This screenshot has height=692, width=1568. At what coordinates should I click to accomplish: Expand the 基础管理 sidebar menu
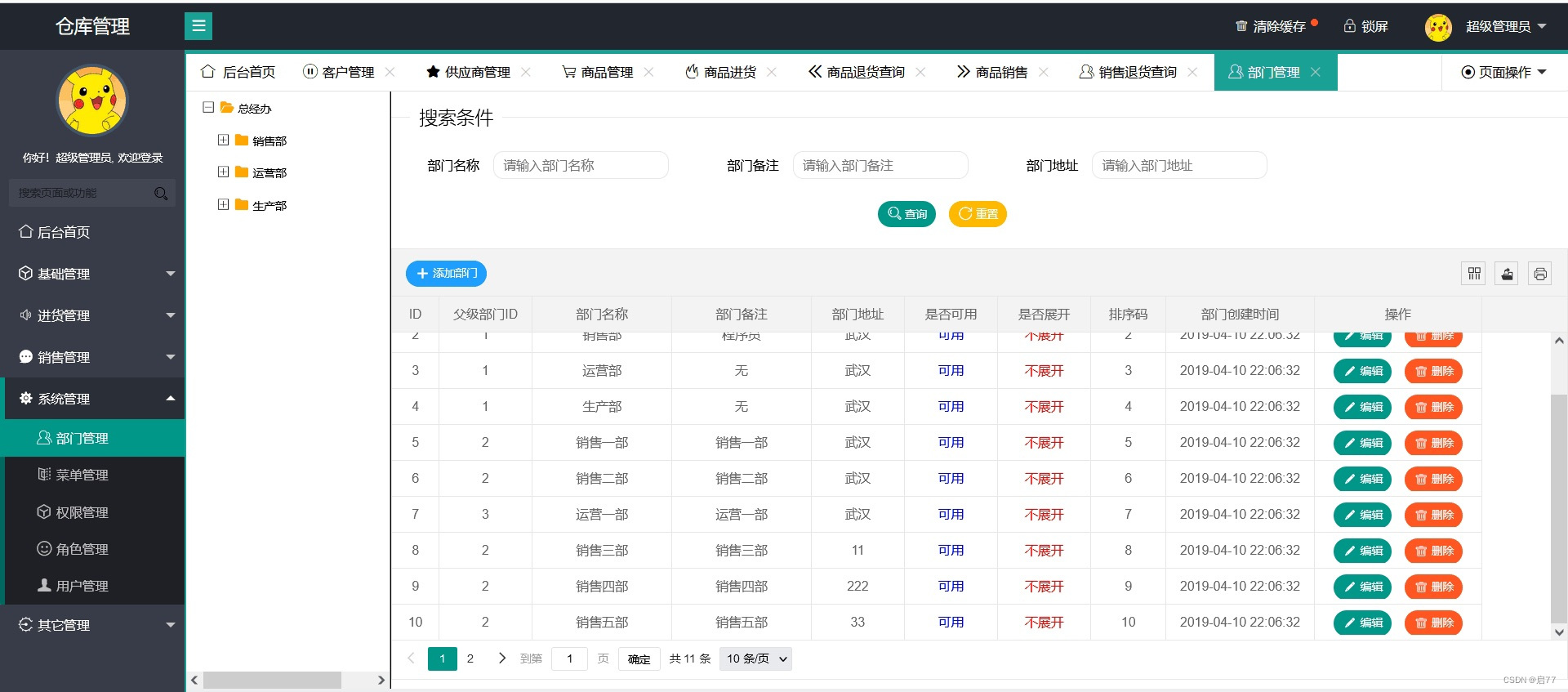pos(92,274)
